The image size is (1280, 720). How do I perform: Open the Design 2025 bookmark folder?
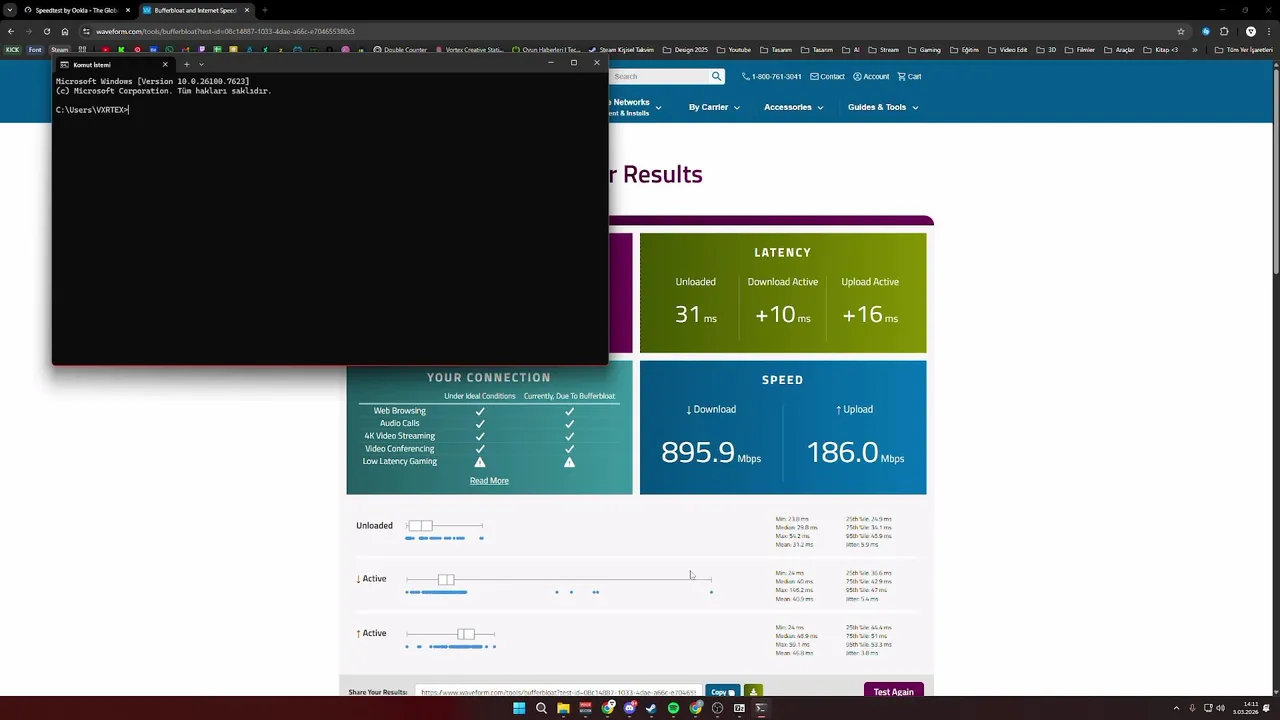point(685,49)
